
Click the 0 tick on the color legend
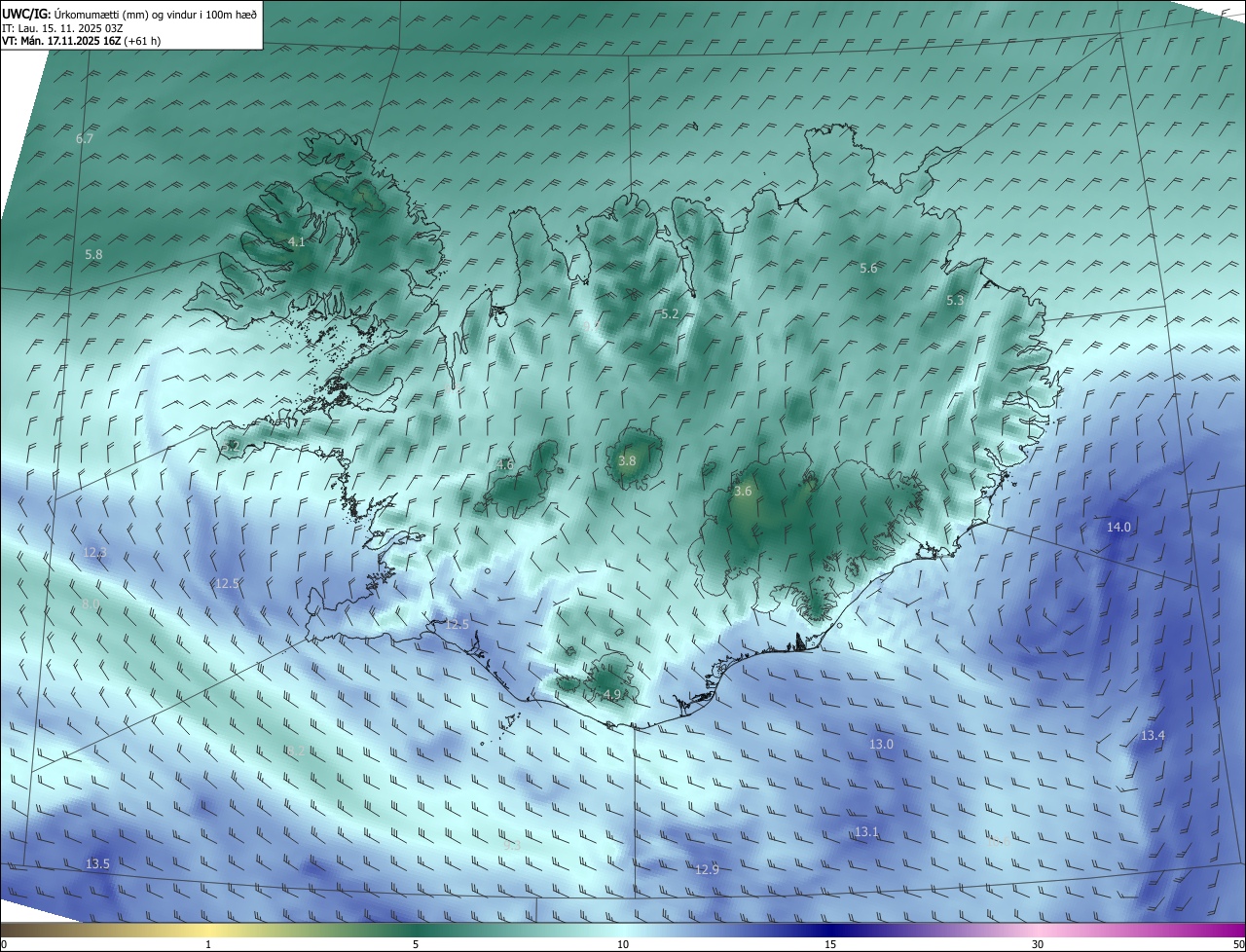tap(4, 944)
